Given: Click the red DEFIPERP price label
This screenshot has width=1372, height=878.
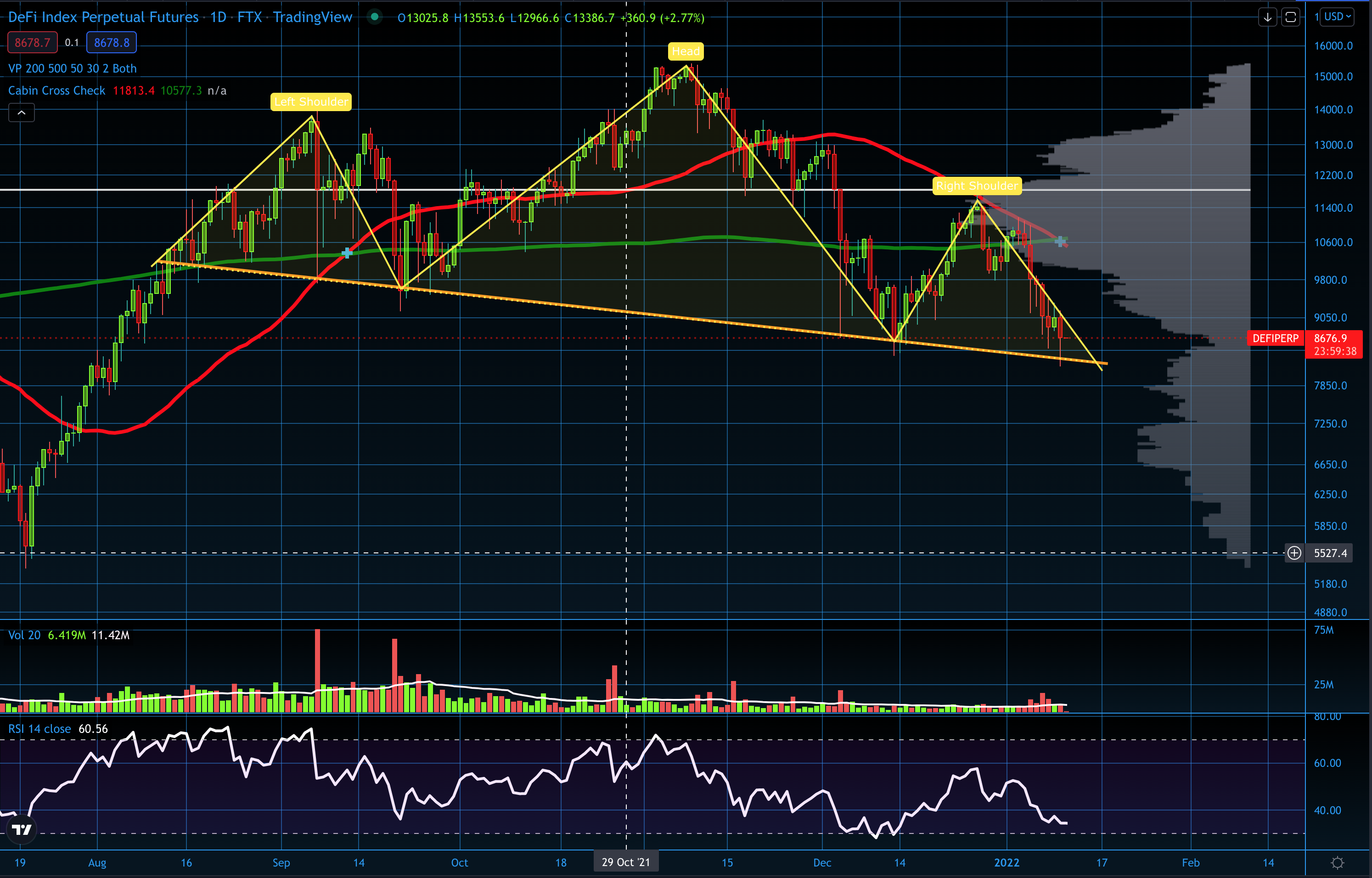Looking at the screenshot, I should point(1275,338).
